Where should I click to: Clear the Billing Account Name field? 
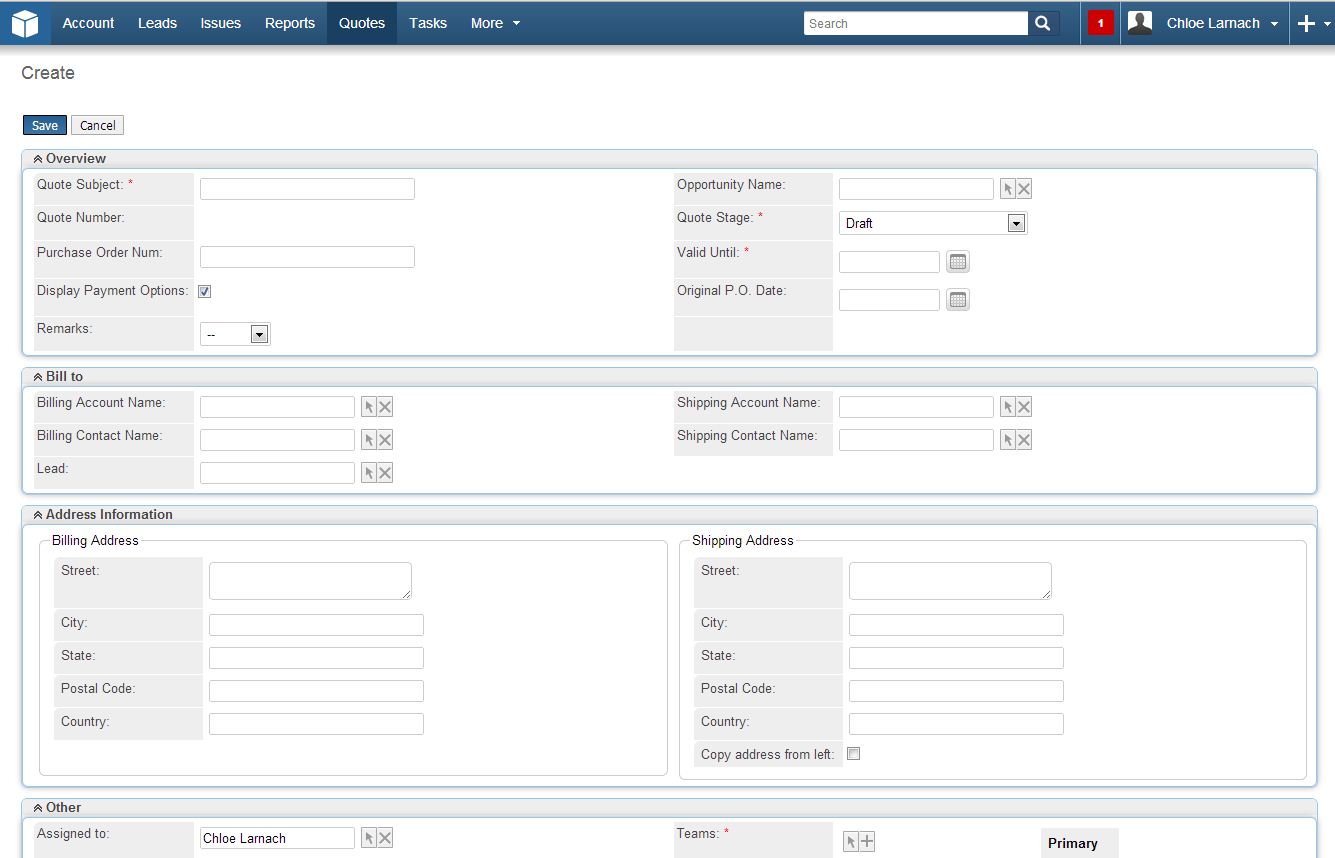coord(385,407)
